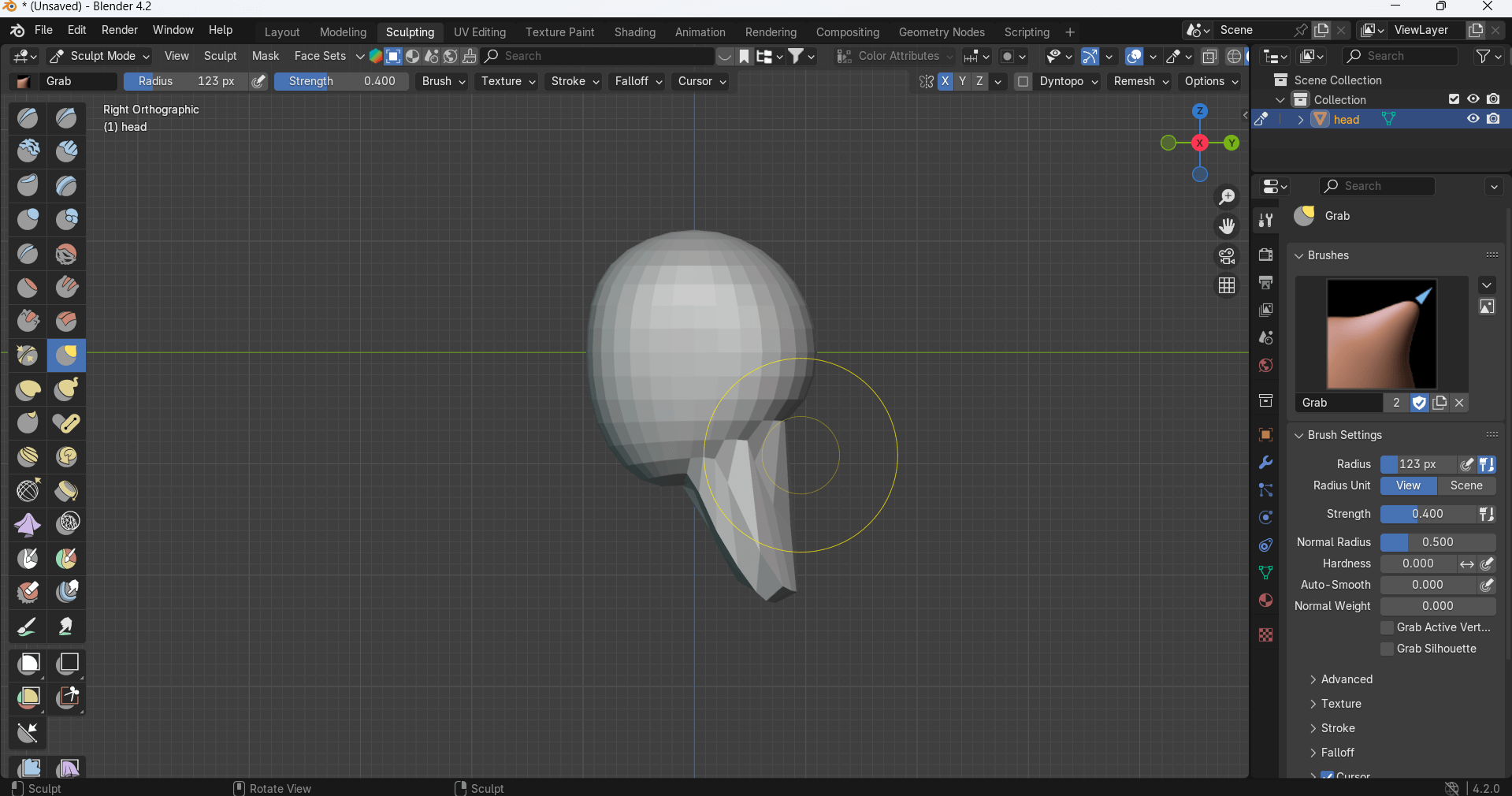1512x796 pixels.
Task: Enable Grab Active Vertex checkbox
Action: [x=1388, y=627]
